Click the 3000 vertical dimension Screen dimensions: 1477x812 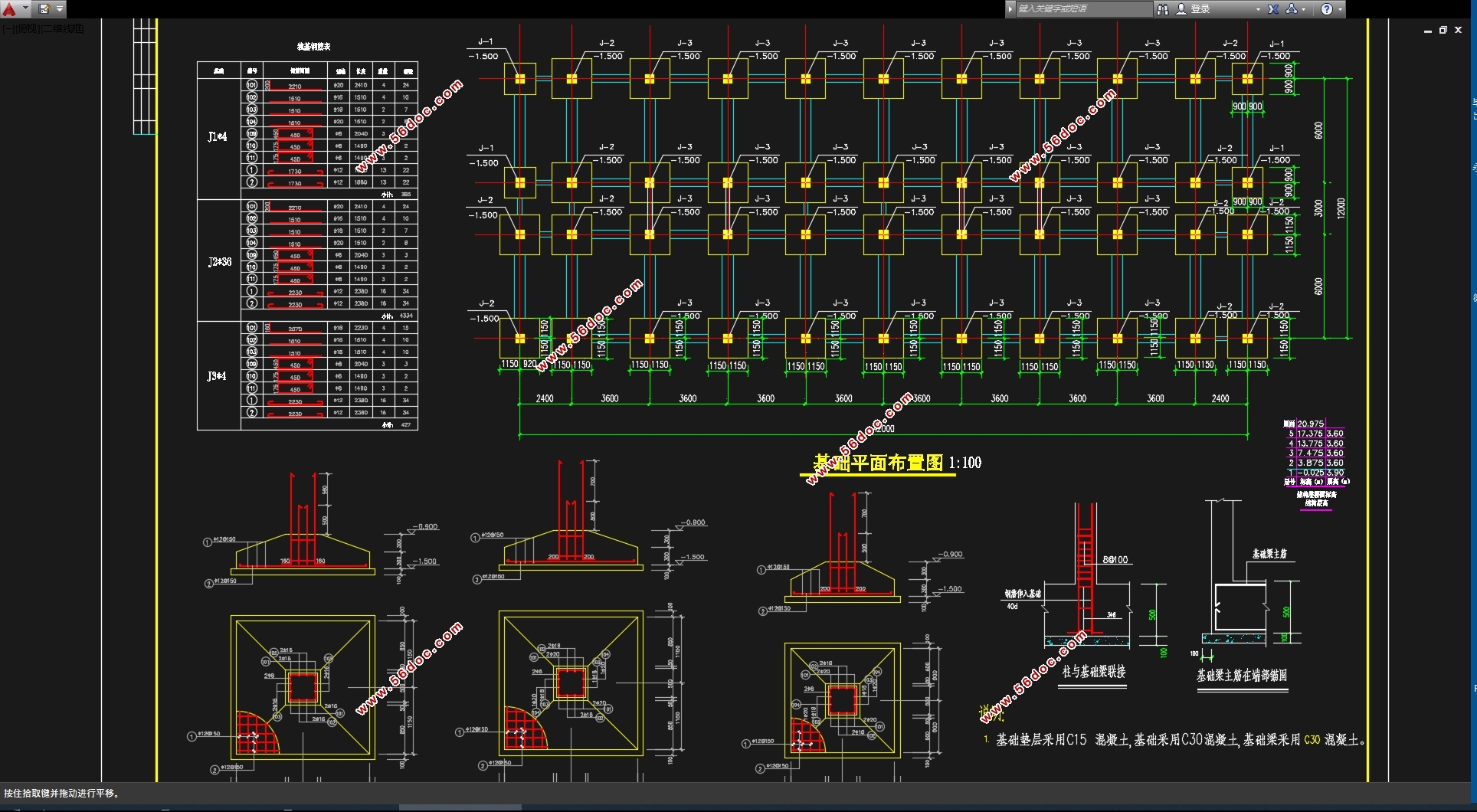click(x=1318, y=208)
